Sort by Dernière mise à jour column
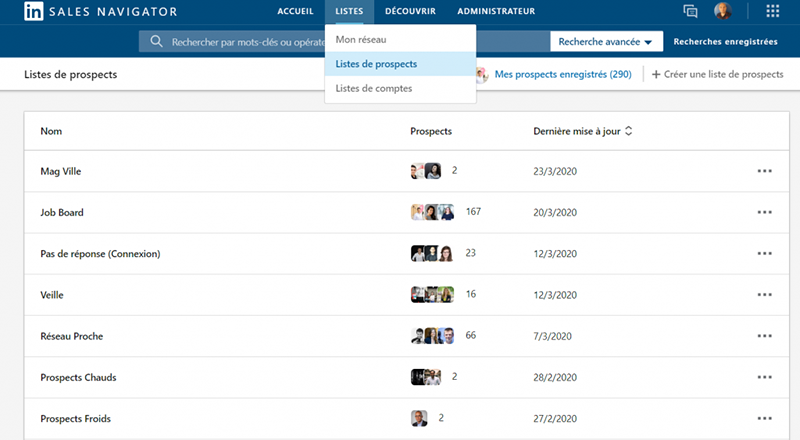 pyautogui.click(x=582, y=131)
